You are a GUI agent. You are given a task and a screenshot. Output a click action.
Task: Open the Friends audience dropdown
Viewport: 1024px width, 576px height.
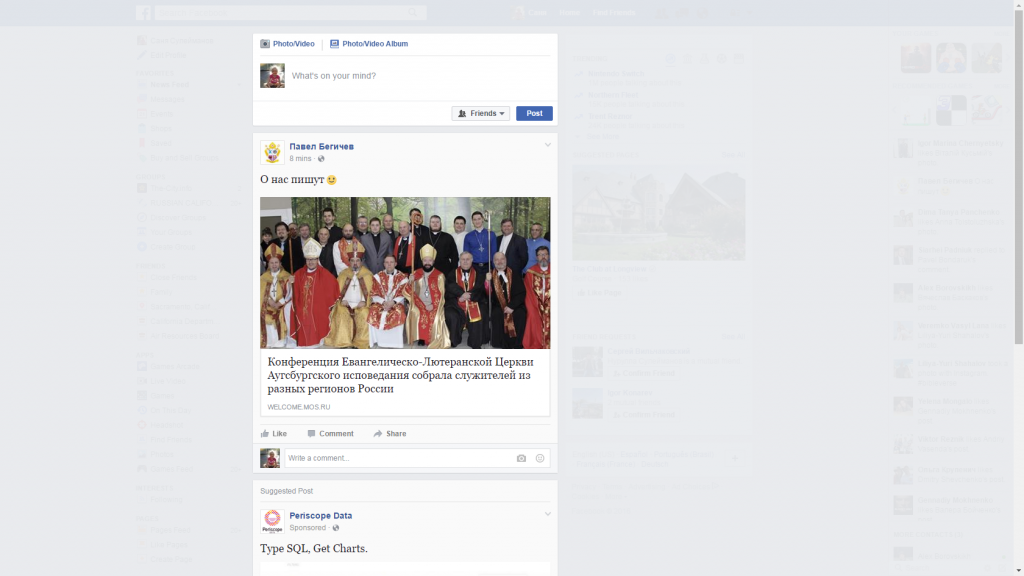pyautogui.click(x=481, y=113)
